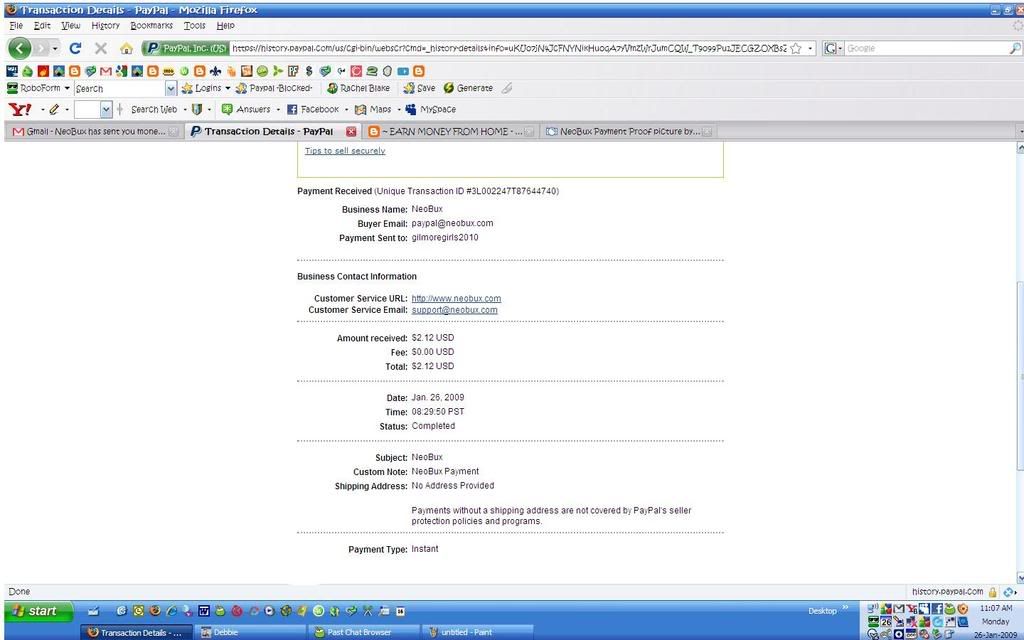Switch to NeoBux Payment Proof picture tab
This screenshot has height=640, width=1024.
(x=627, y=131)
